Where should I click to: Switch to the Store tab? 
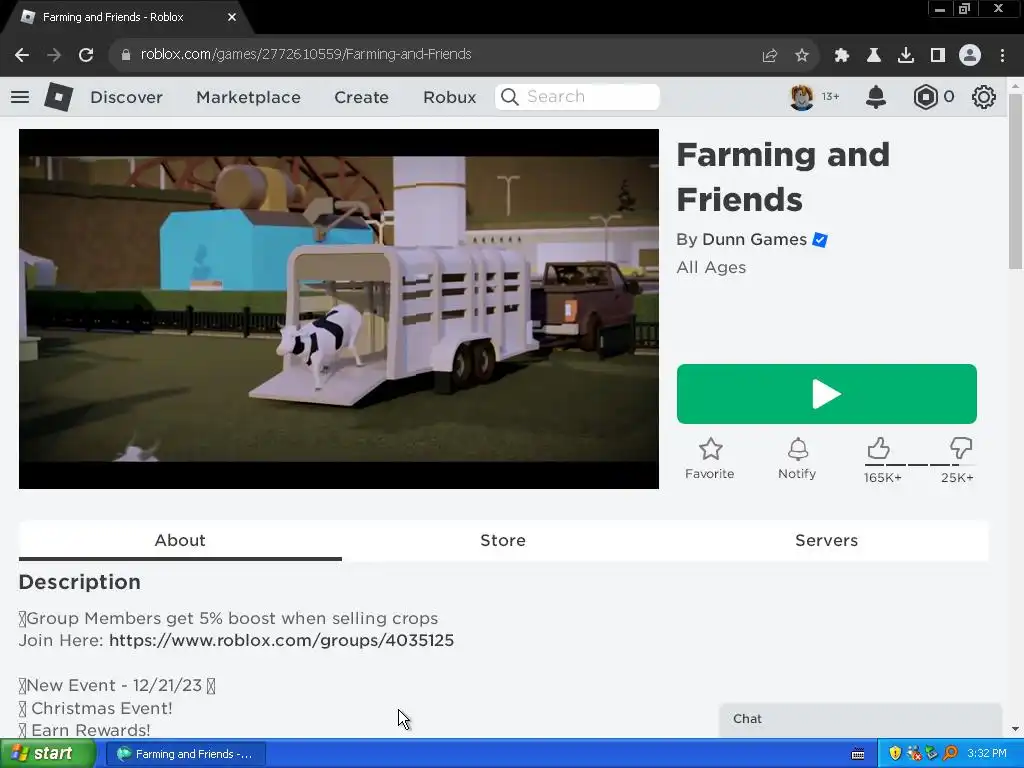click(503, 540)
